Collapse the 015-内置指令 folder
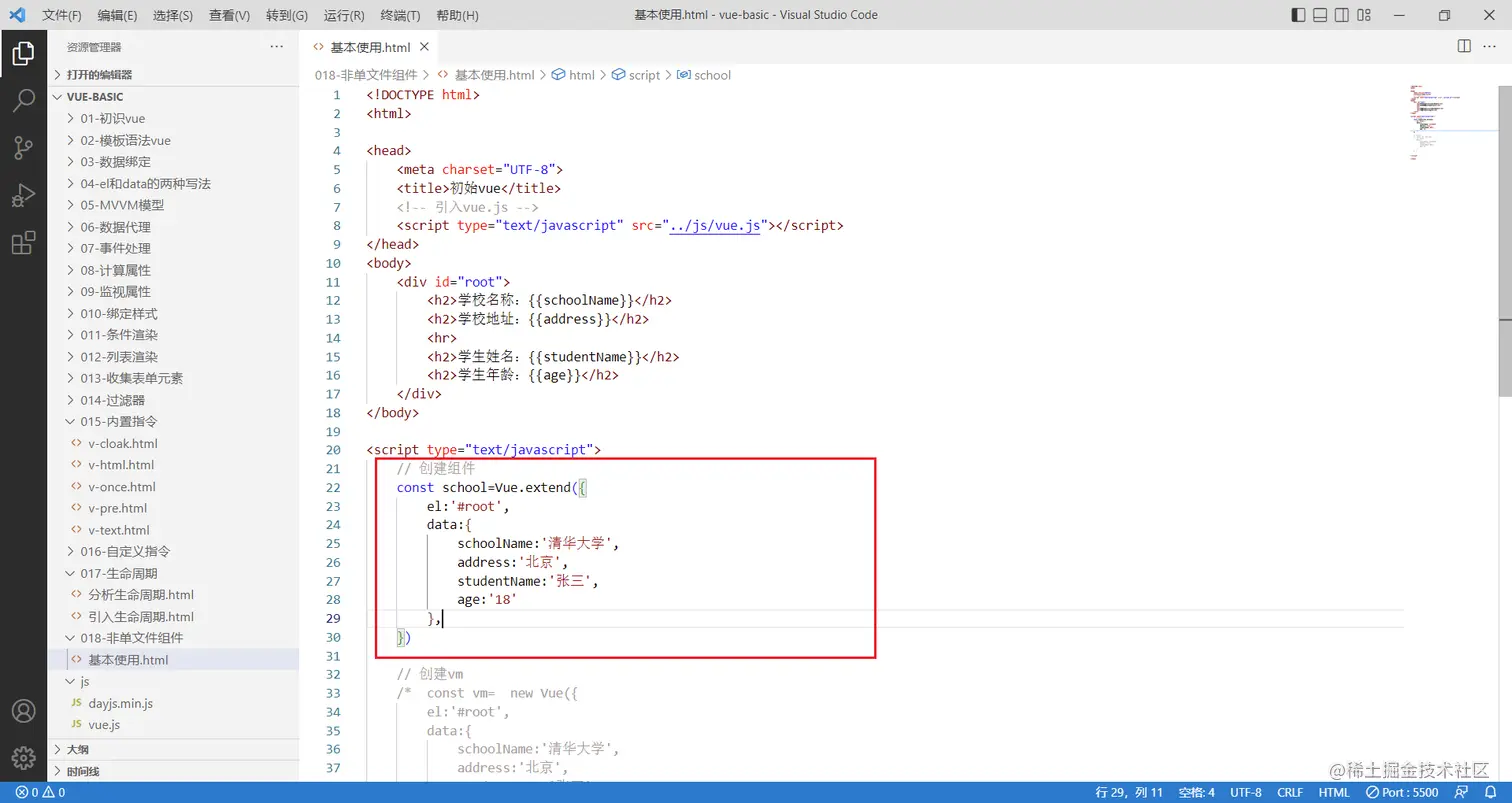This screenshot has height=803, width=1512. (x=119, y=422)
